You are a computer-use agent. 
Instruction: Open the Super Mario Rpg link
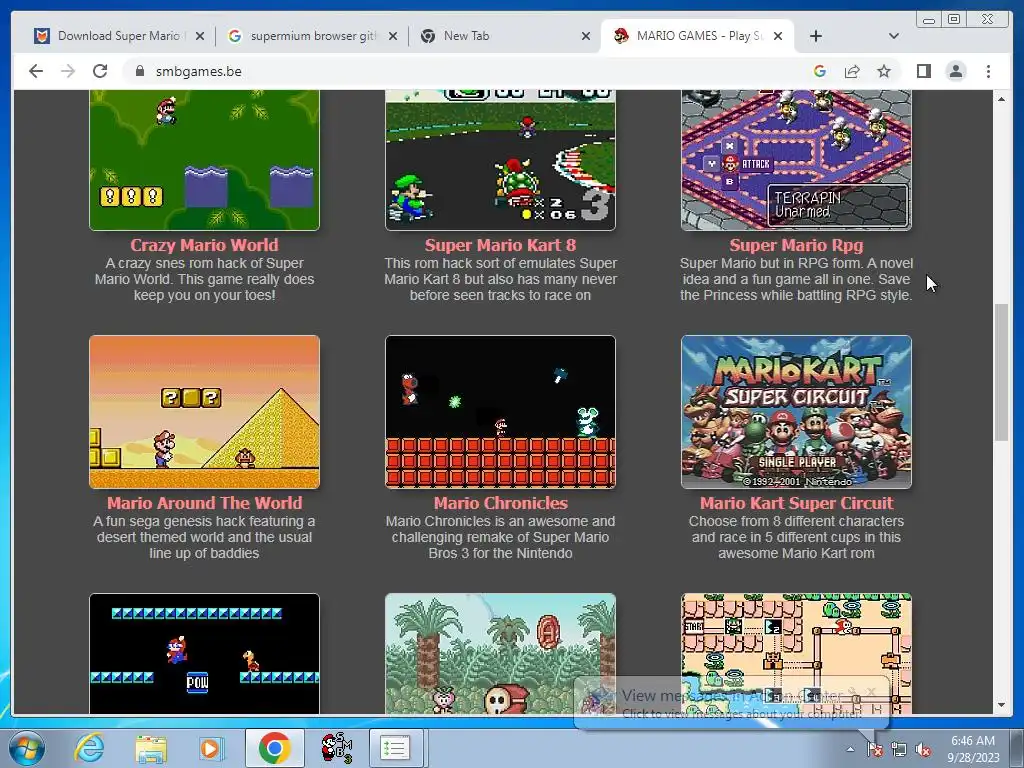(x=796, y=245)
